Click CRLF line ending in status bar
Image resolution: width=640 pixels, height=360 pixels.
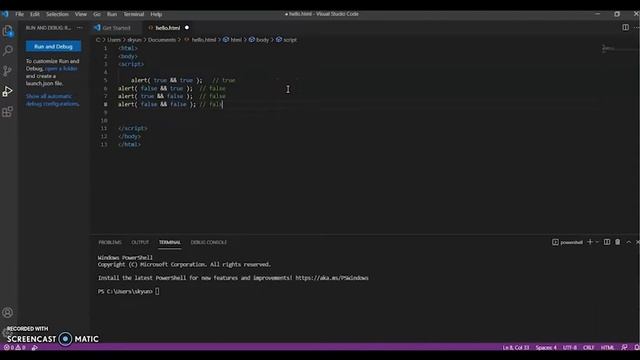(x=588, y=347)
